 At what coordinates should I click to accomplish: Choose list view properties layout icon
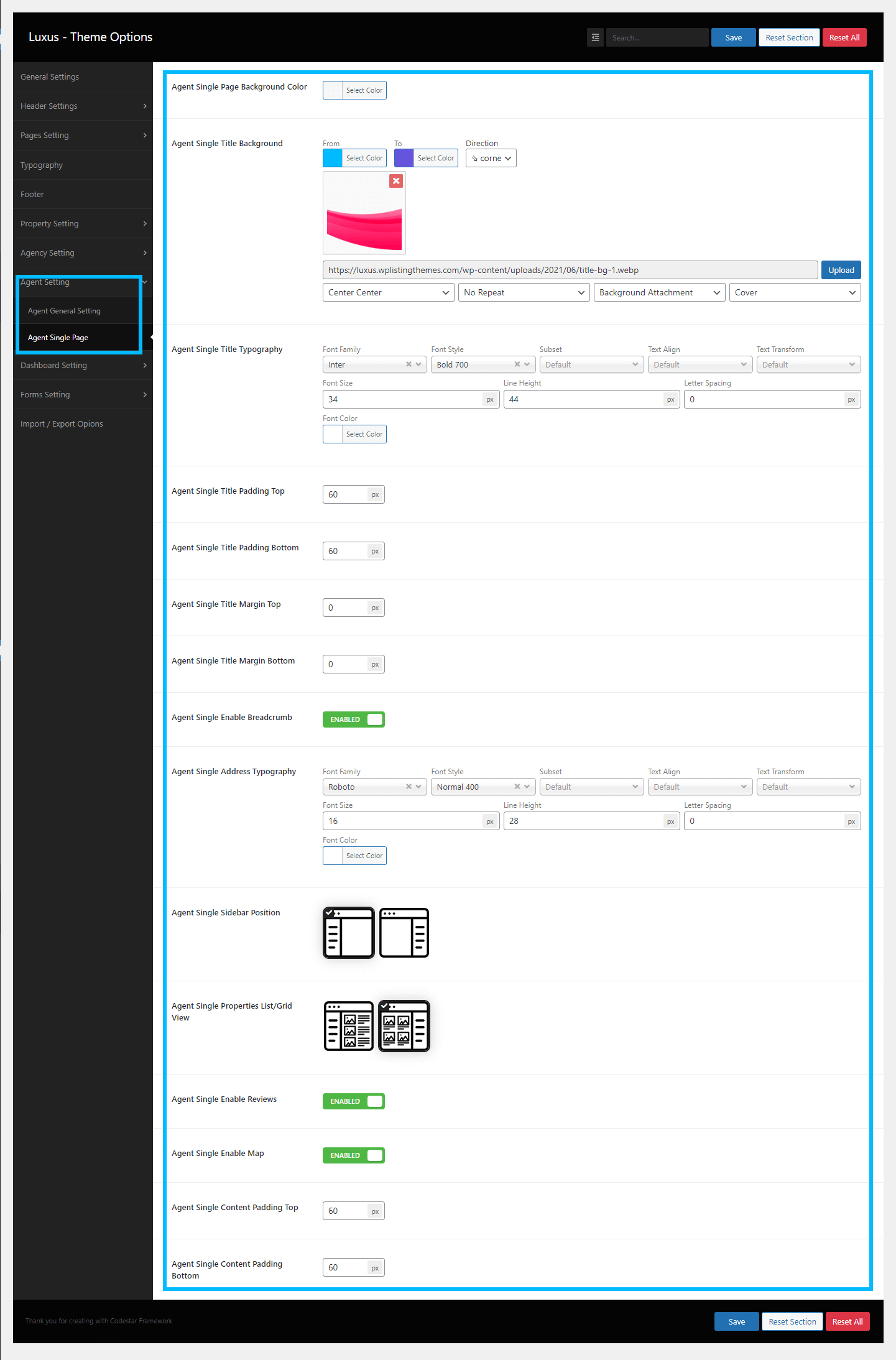tap(349, 1025)
